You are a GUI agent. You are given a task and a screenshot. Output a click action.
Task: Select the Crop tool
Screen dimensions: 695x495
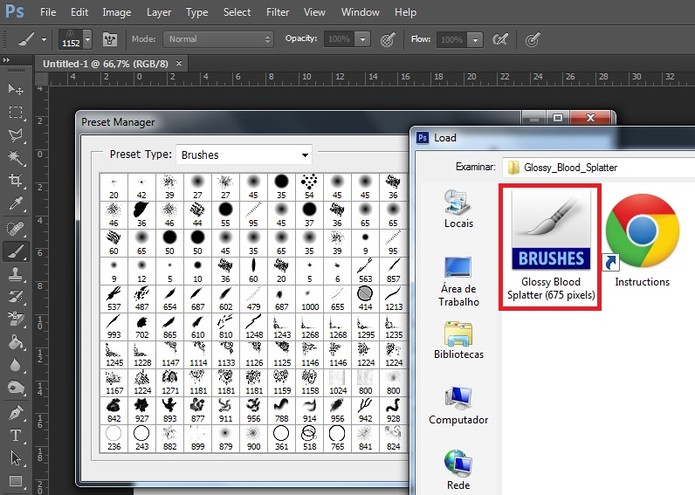coord(16,180)
